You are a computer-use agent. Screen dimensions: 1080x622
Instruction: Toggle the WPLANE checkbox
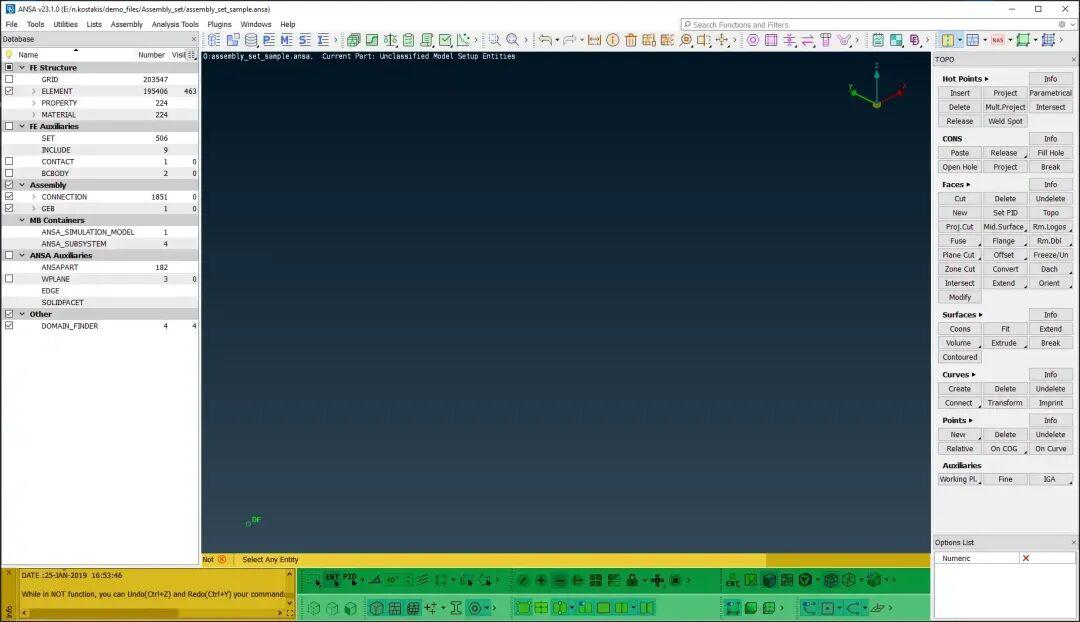[x=9, y=278]
